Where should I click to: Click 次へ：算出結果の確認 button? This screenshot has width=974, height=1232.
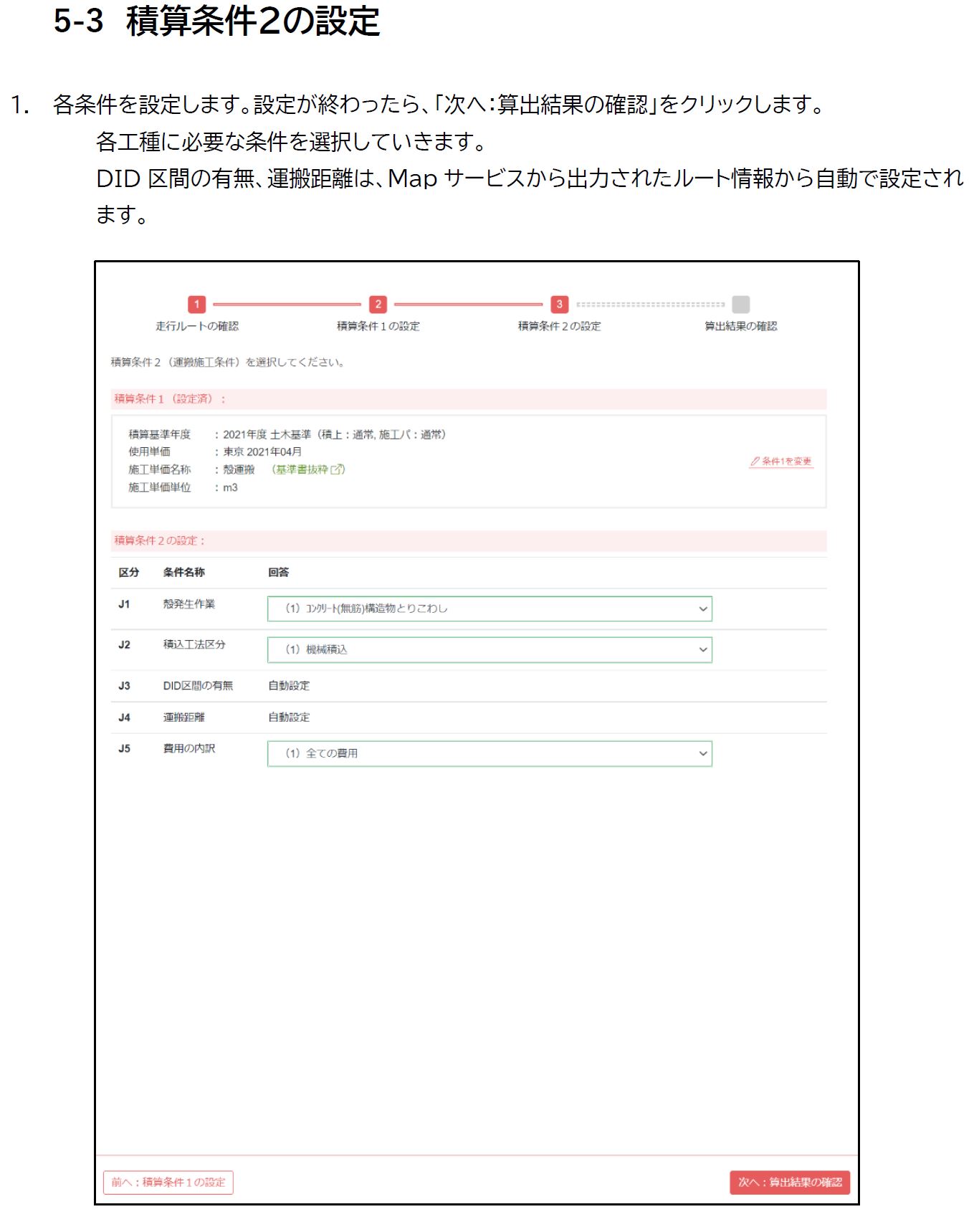point(790,1183)
